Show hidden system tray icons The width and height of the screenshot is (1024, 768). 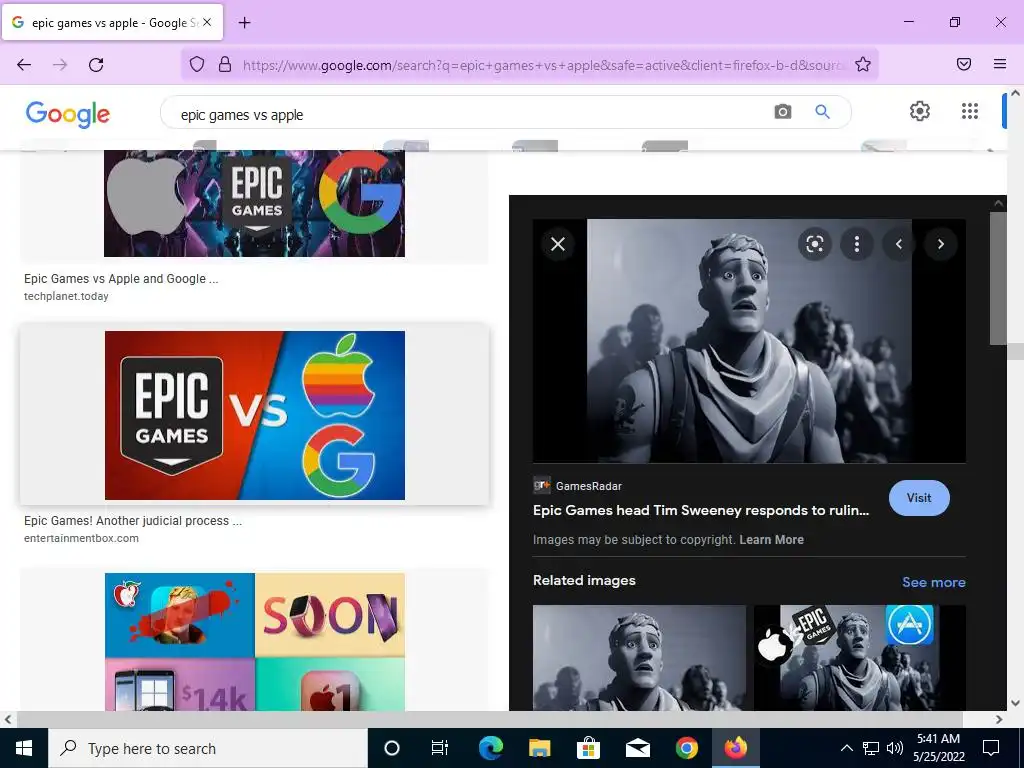point(846,748)
